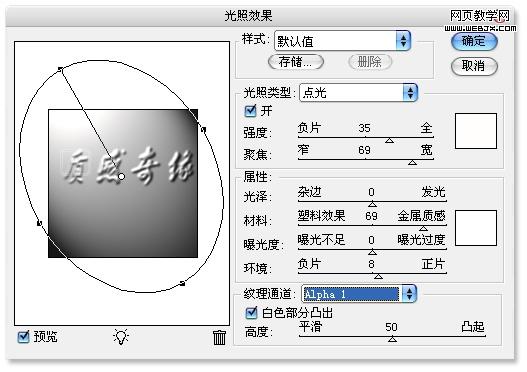The height and width of the screenshot is (372, 527).
Task: Click the 确定 OK button
Action: click(x=474, y=41)
